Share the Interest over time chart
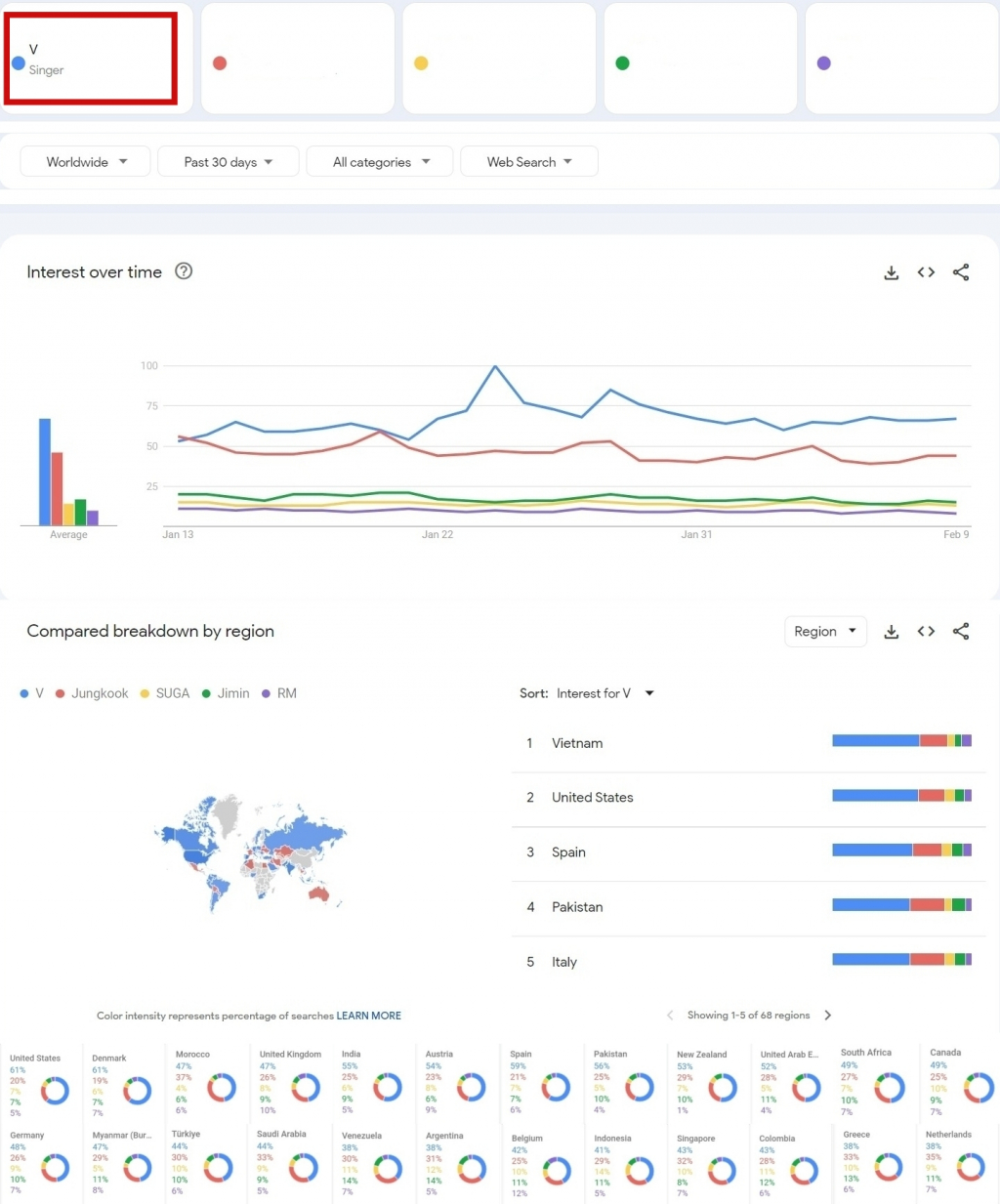Image resolution: width=1000 pixels, height=1204 pixels. pyautogui.click(x=961, y=272)
